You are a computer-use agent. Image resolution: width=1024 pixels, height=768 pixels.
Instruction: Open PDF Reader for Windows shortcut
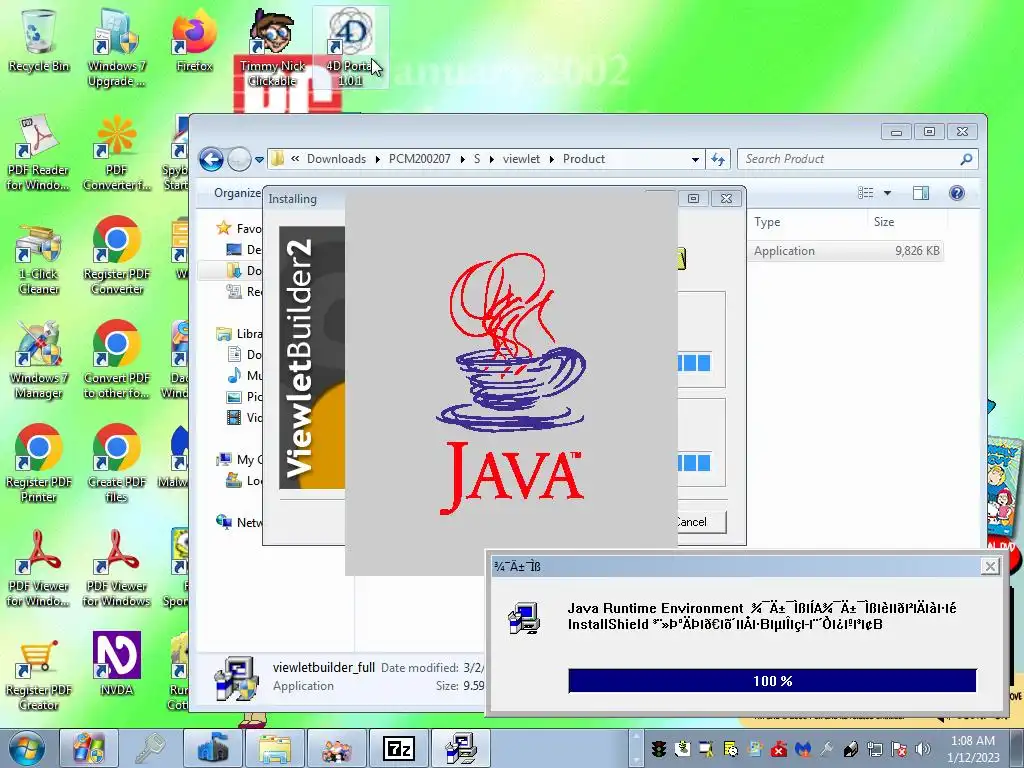39,152
